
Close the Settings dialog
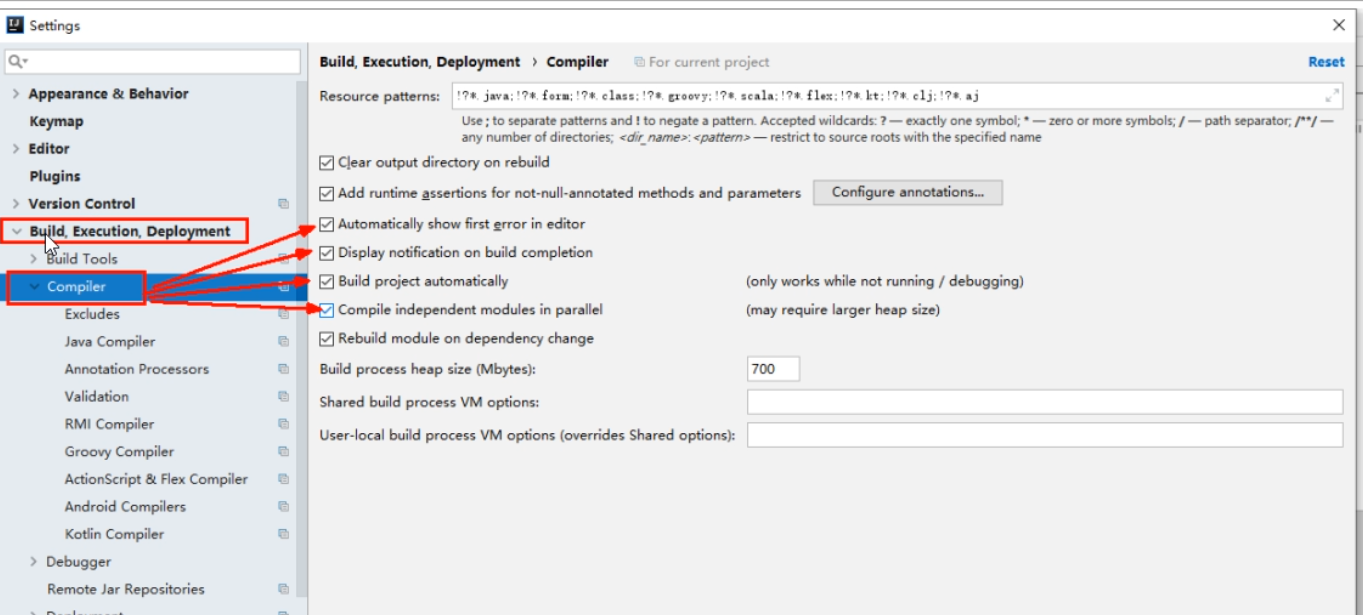coord(1339,25)
